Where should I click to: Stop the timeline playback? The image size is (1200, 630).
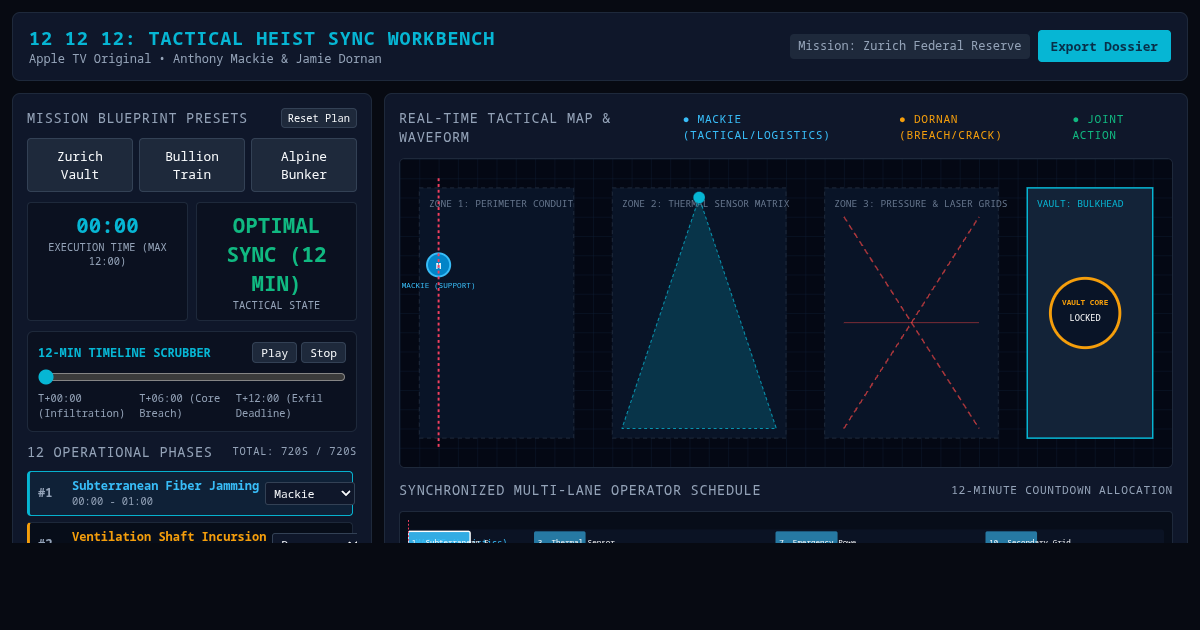coord(323,353)
